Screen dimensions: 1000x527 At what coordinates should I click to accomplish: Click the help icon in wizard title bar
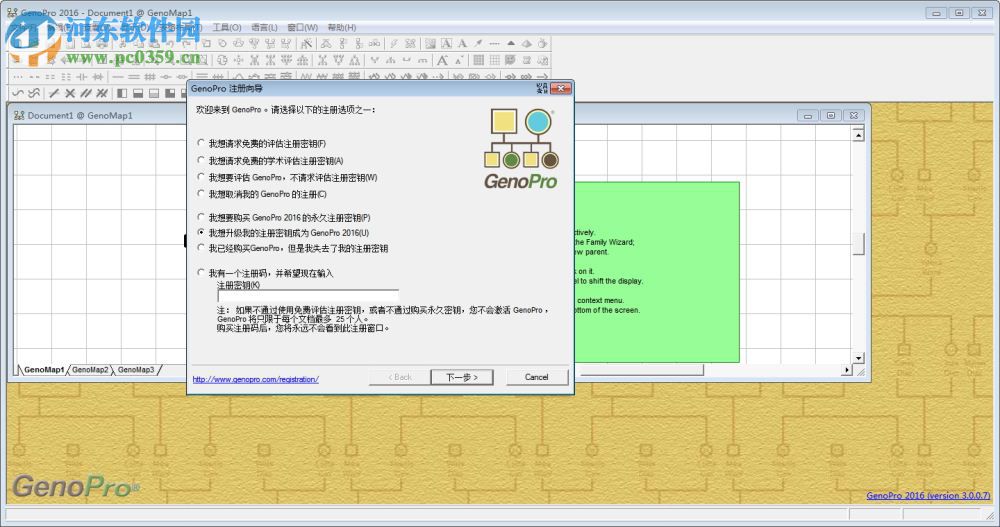[543, 88]
